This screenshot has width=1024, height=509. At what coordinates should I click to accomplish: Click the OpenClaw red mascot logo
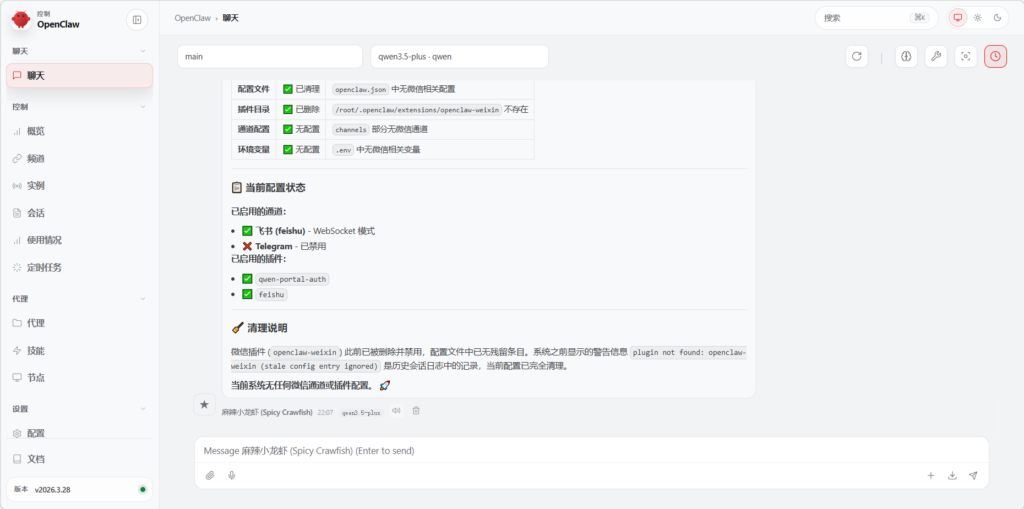(21, 20)
